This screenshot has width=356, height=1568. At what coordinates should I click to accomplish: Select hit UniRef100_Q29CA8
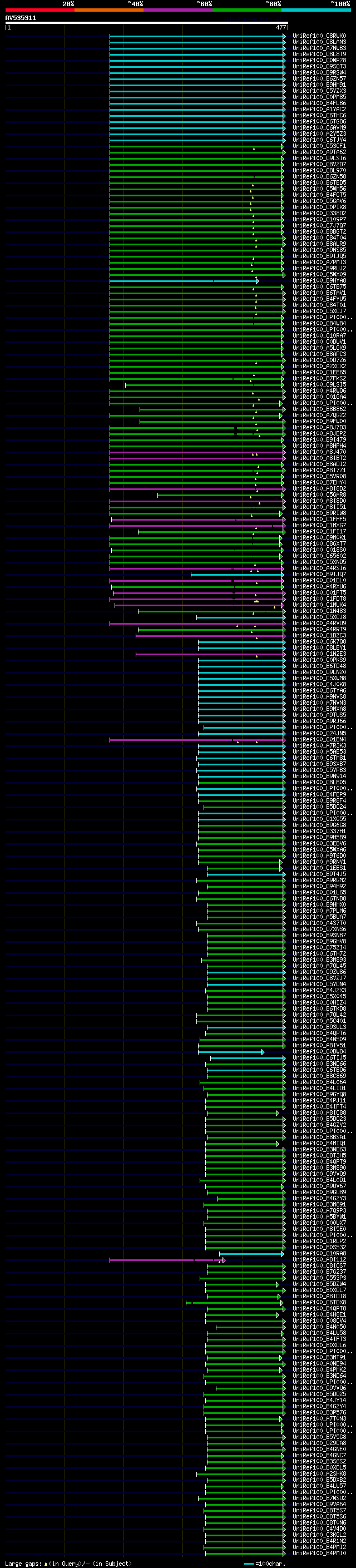[319, 1443]
